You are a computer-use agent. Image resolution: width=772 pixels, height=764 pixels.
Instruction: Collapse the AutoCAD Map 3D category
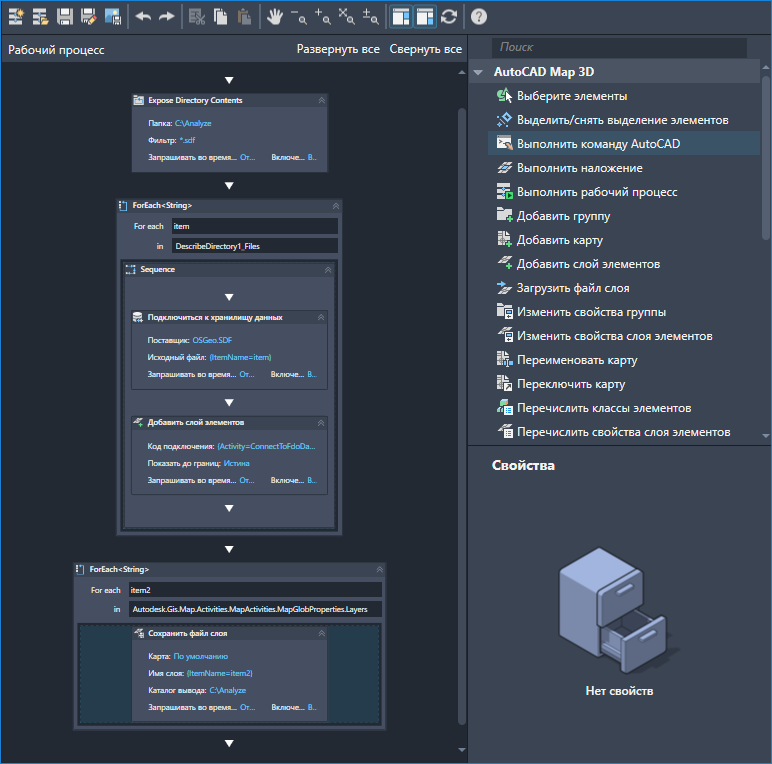click(x=478, y=72)
